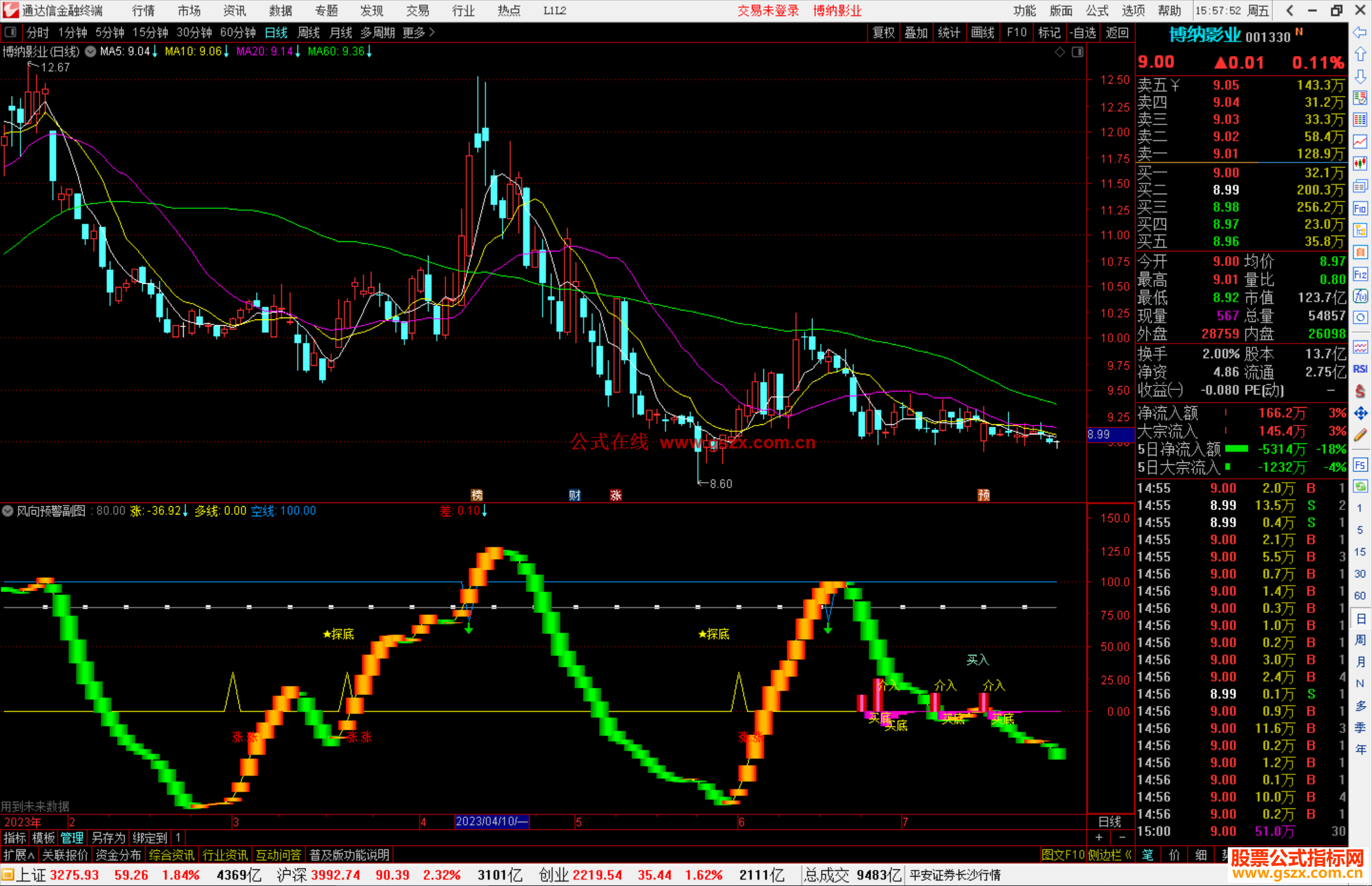Click the back arrow icon in sidebar

1360,32
